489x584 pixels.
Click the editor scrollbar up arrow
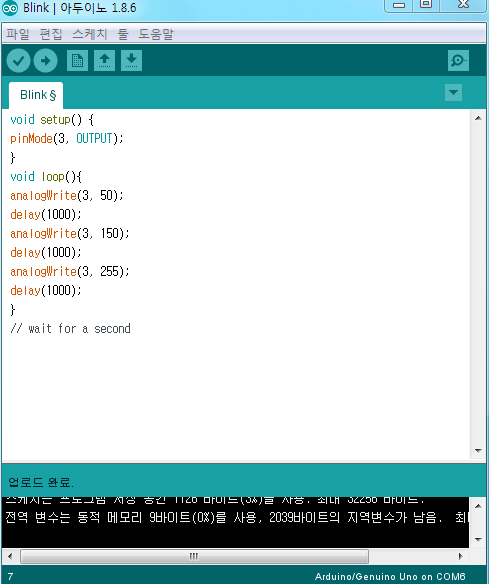(479, 118)
